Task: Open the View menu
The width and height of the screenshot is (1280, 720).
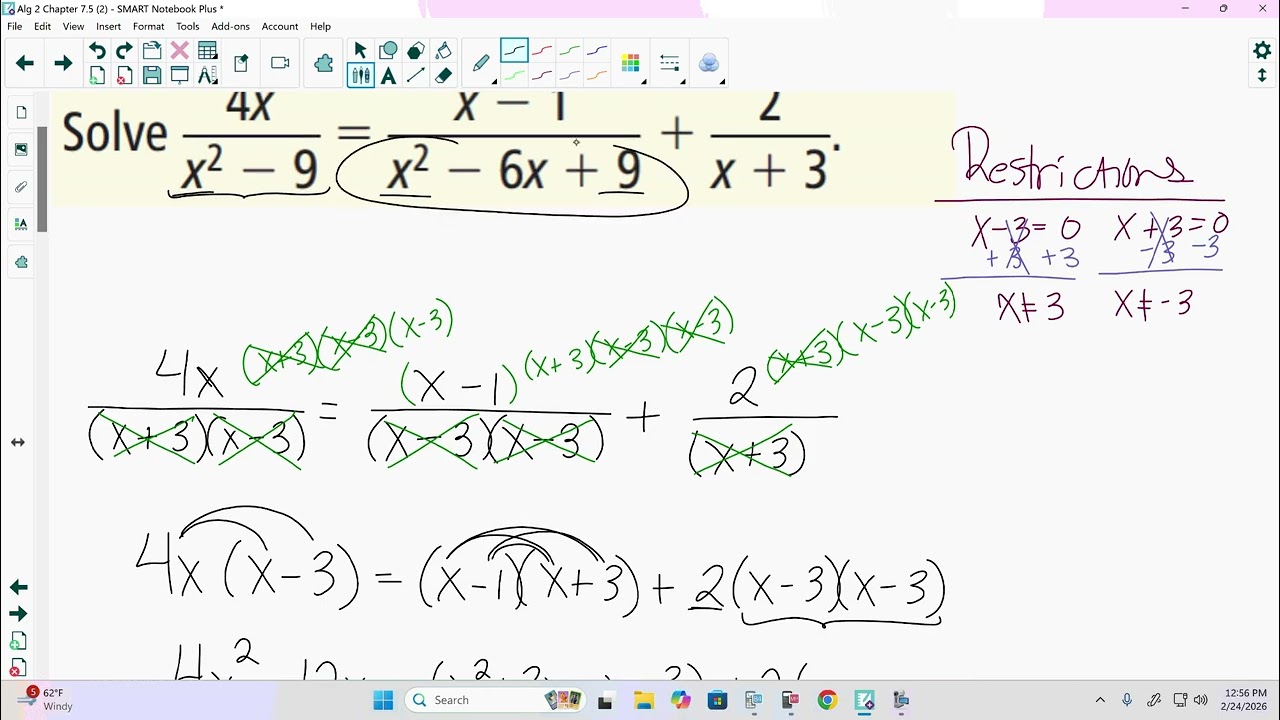Action: click(74, 27)
